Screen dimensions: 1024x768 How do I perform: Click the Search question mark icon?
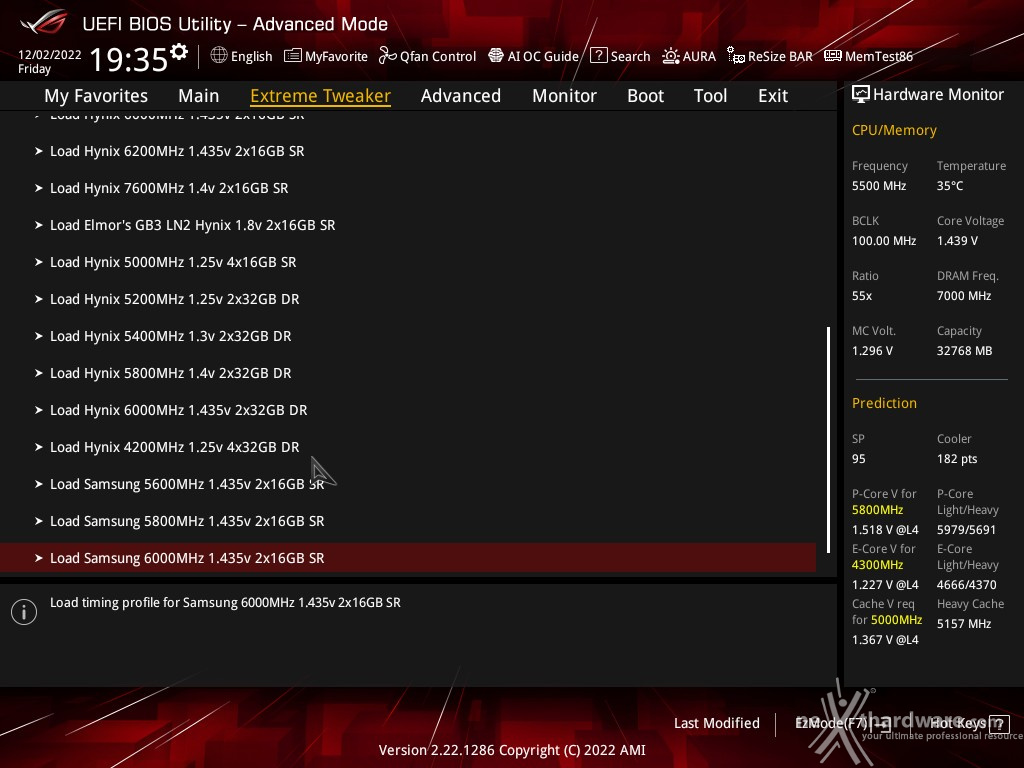click(599, 56)
